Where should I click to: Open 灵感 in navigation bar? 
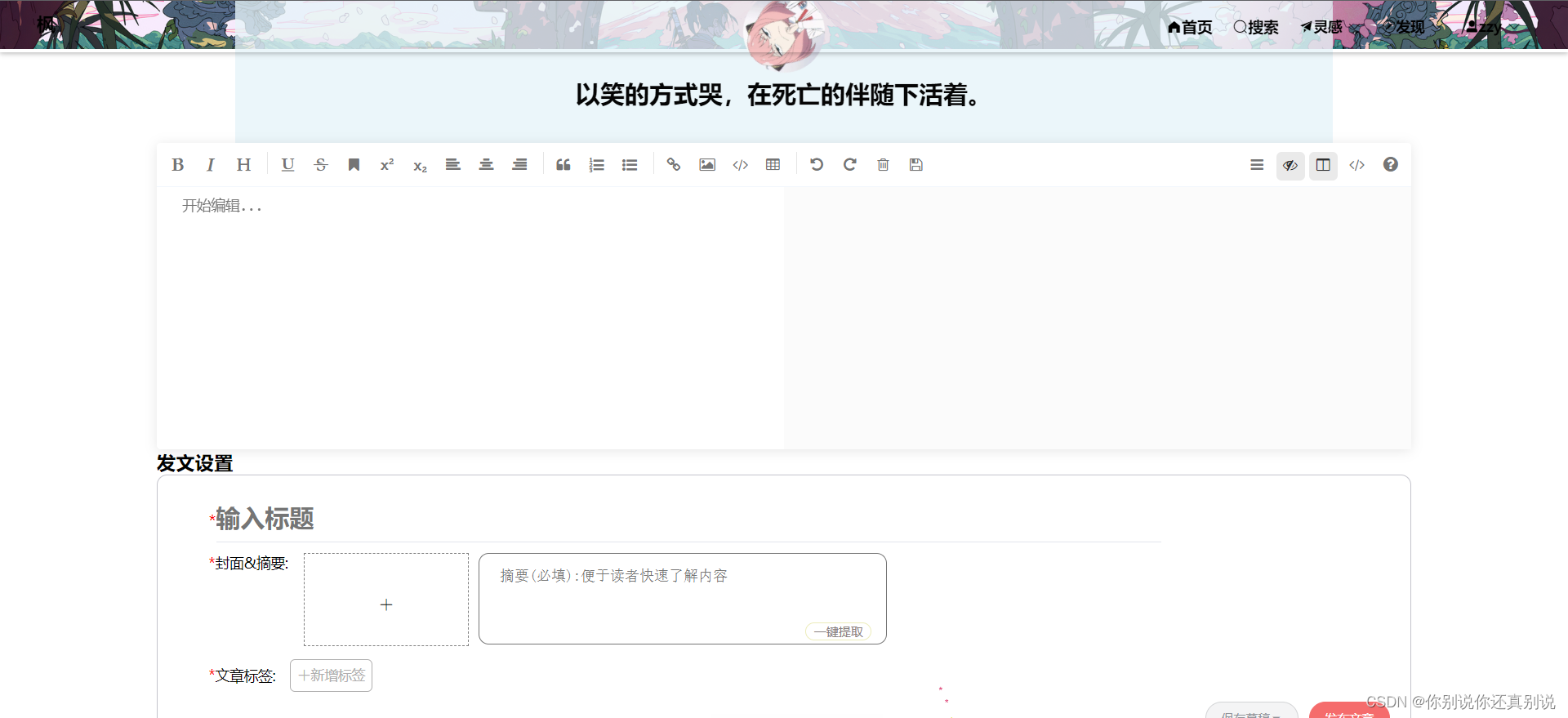point(1321,27)
